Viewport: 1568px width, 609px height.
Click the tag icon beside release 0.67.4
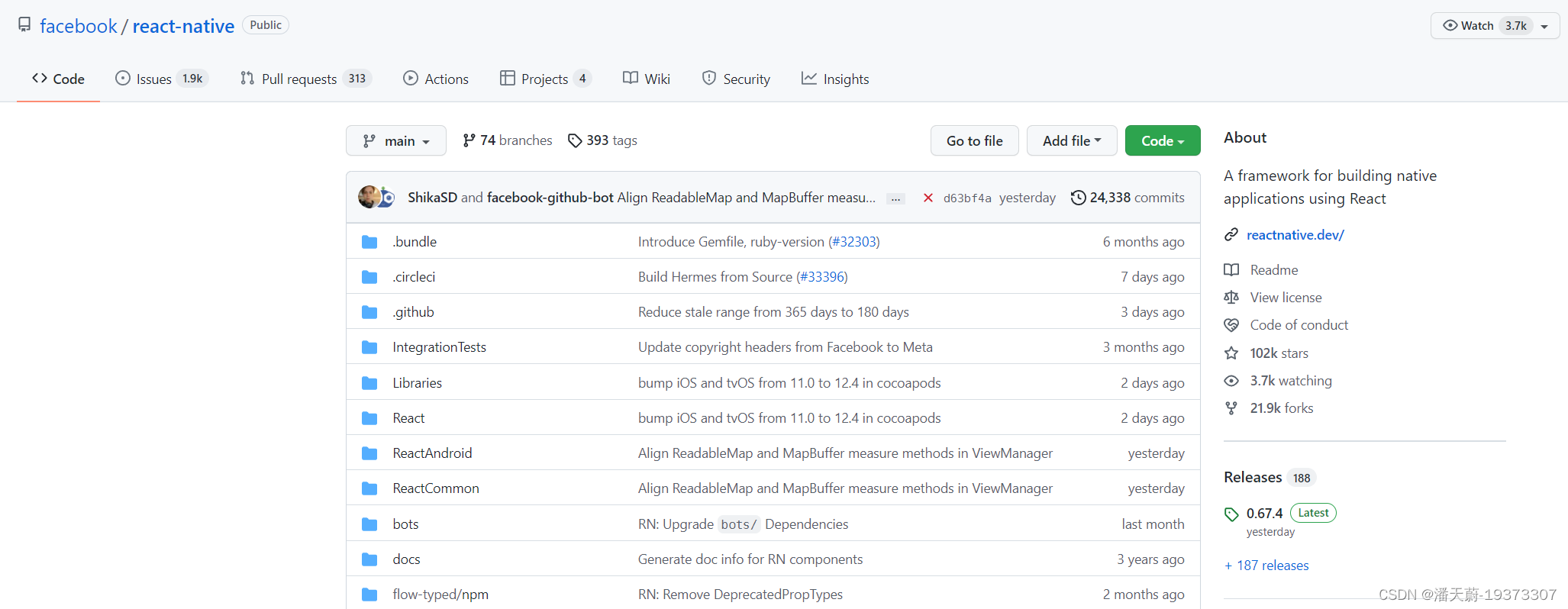[x=1231, y=514]
